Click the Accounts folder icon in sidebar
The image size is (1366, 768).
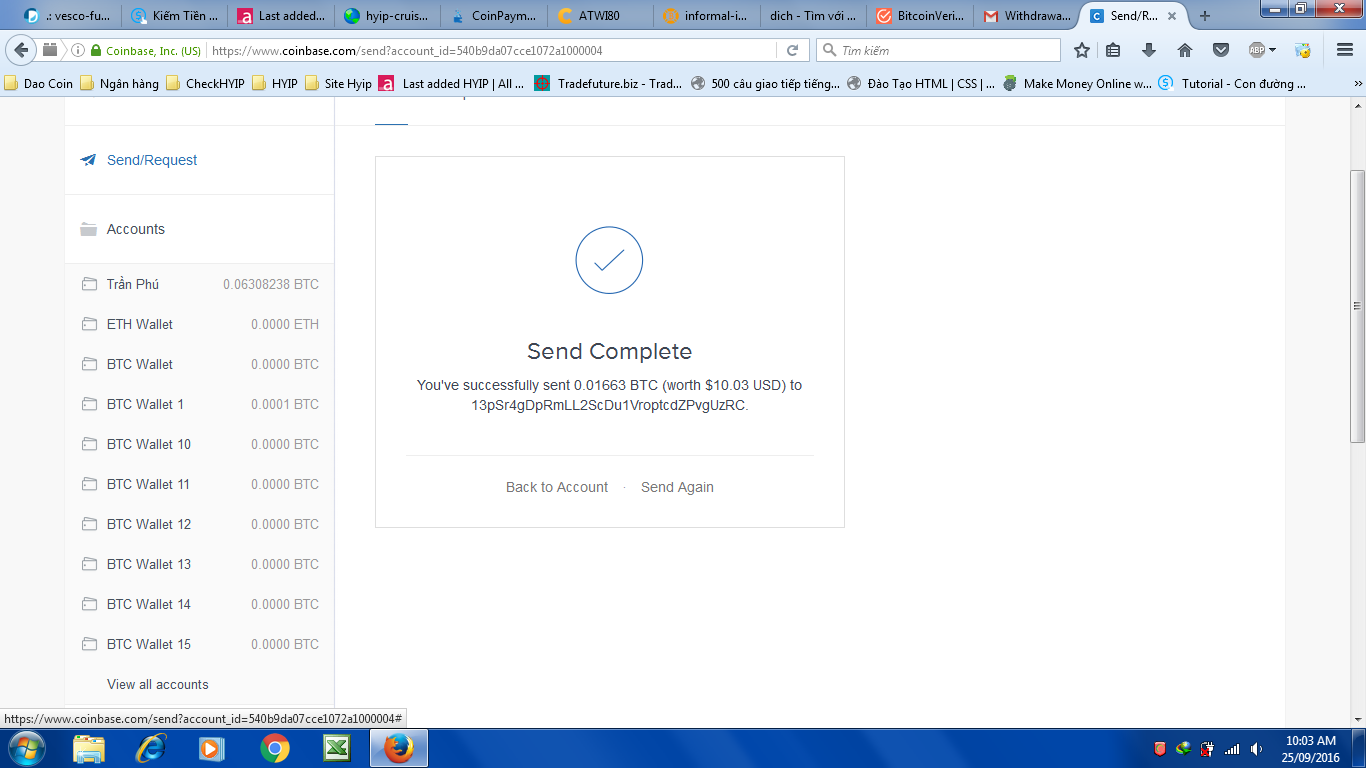pos(89,229)
